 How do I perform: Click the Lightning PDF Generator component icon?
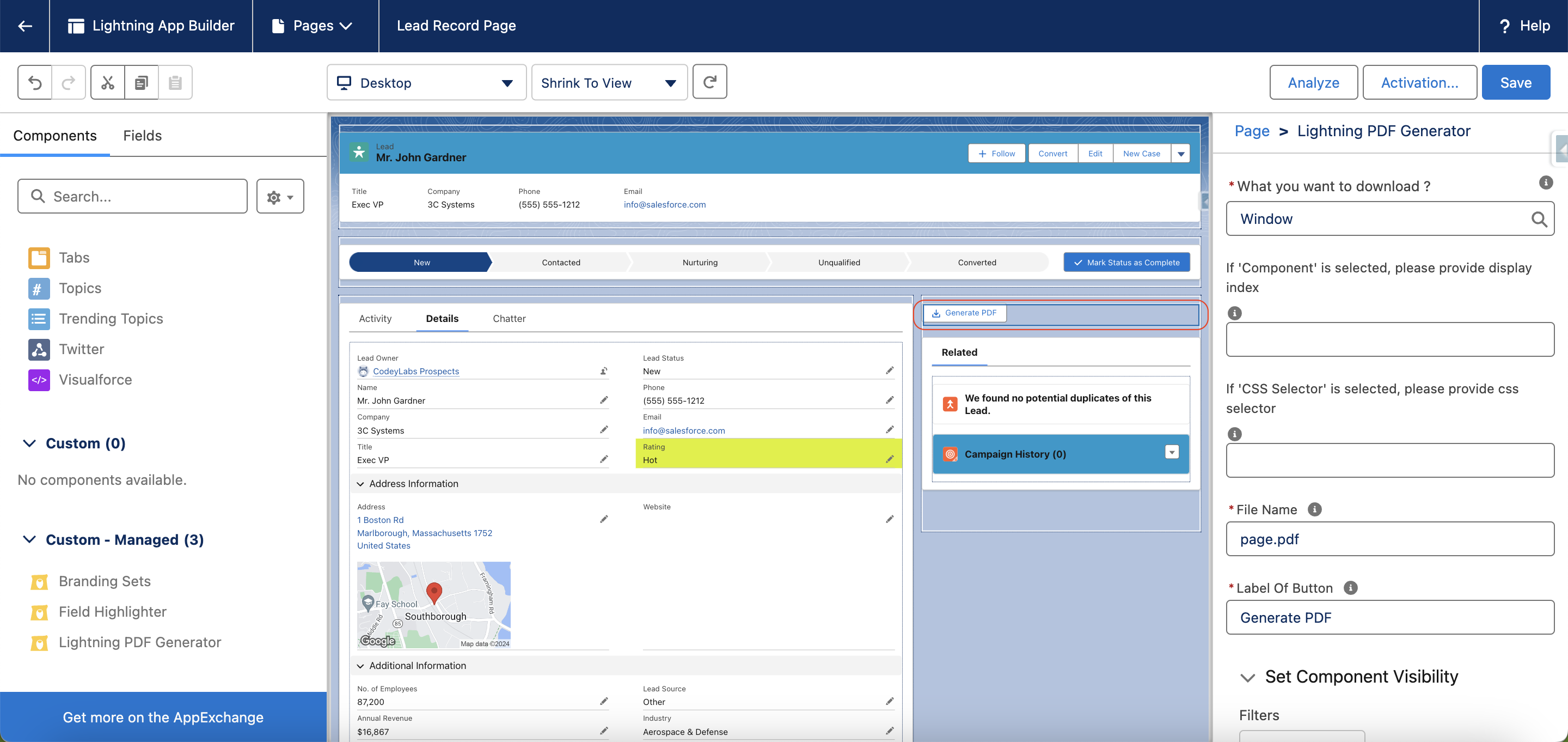[39, 643]
